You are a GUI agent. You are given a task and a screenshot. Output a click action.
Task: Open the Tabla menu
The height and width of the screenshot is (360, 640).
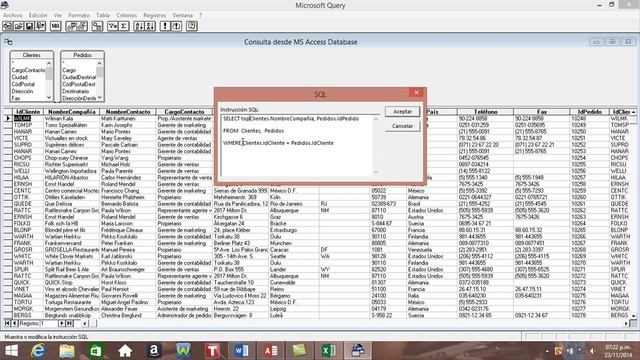coord(103,15)
